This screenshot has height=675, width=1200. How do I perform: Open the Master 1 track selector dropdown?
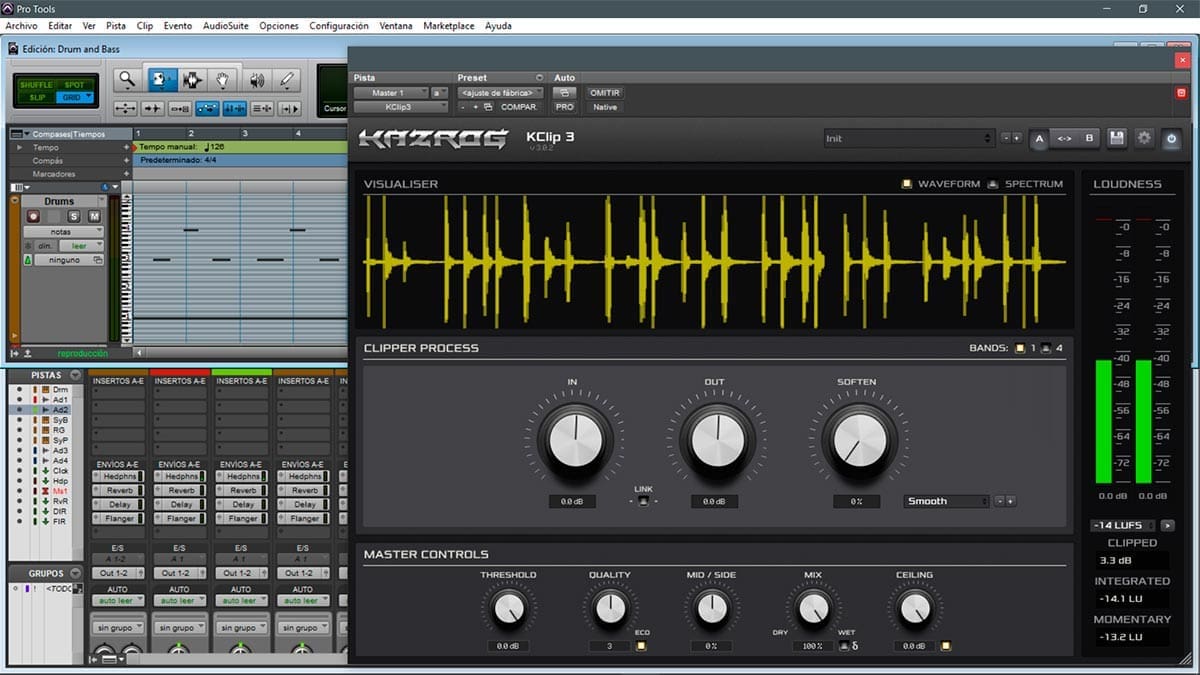pos(390,93)
